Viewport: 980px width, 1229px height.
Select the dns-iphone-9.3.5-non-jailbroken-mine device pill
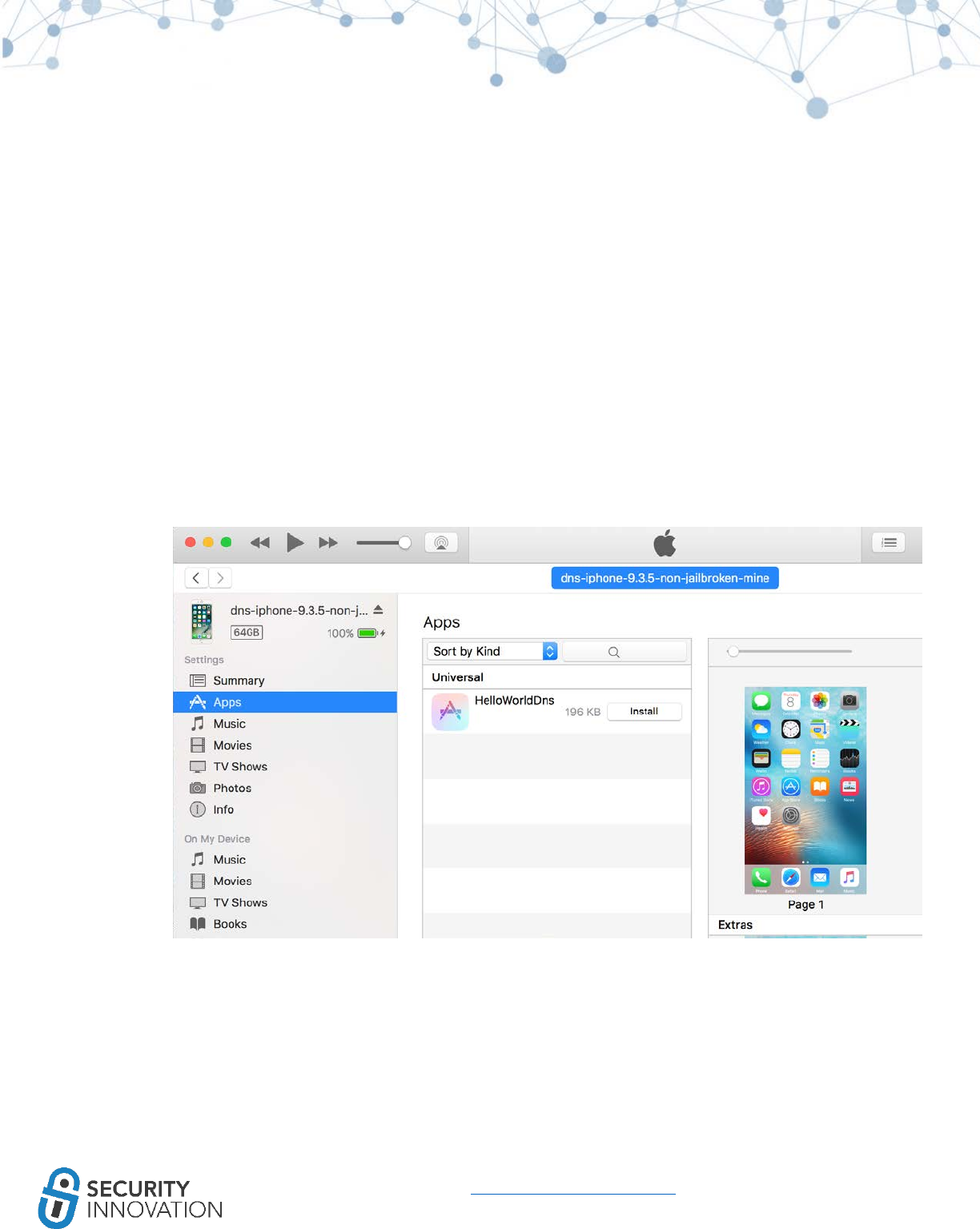[x=665, y=578]
